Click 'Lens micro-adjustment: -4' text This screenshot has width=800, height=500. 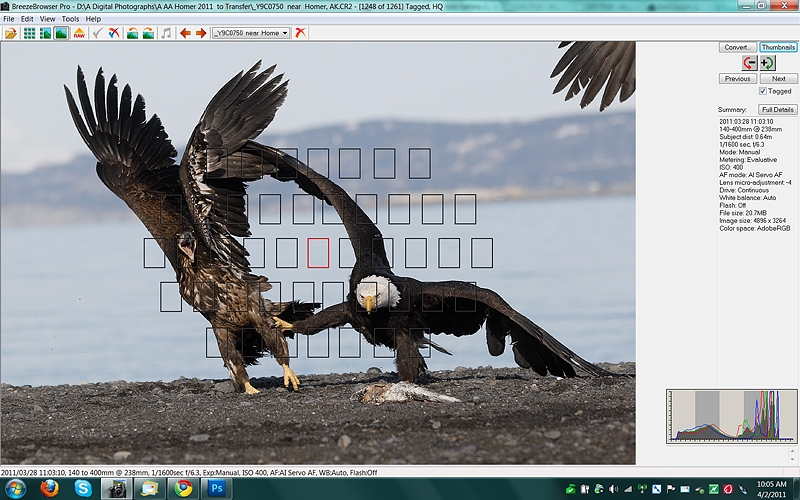[x=755, y=183]
